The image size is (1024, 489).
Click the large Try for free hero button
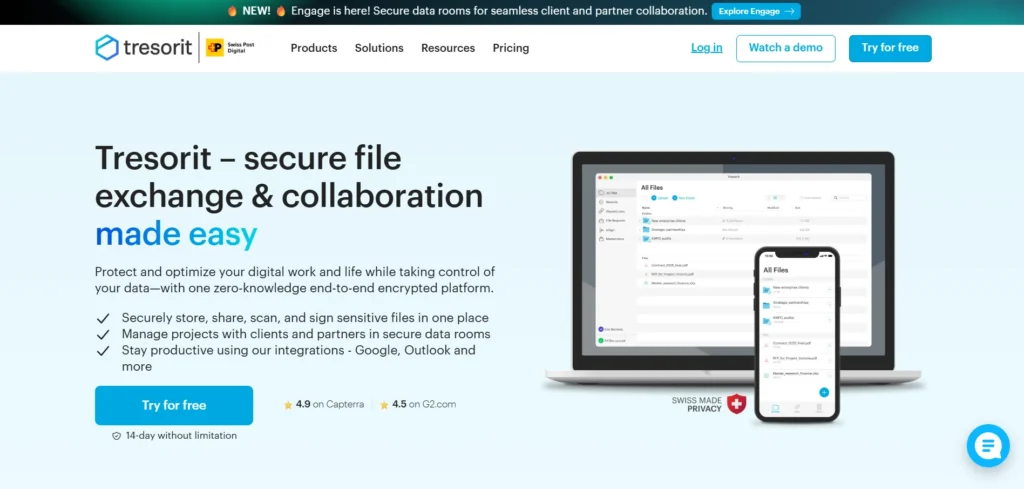point(174,405)
